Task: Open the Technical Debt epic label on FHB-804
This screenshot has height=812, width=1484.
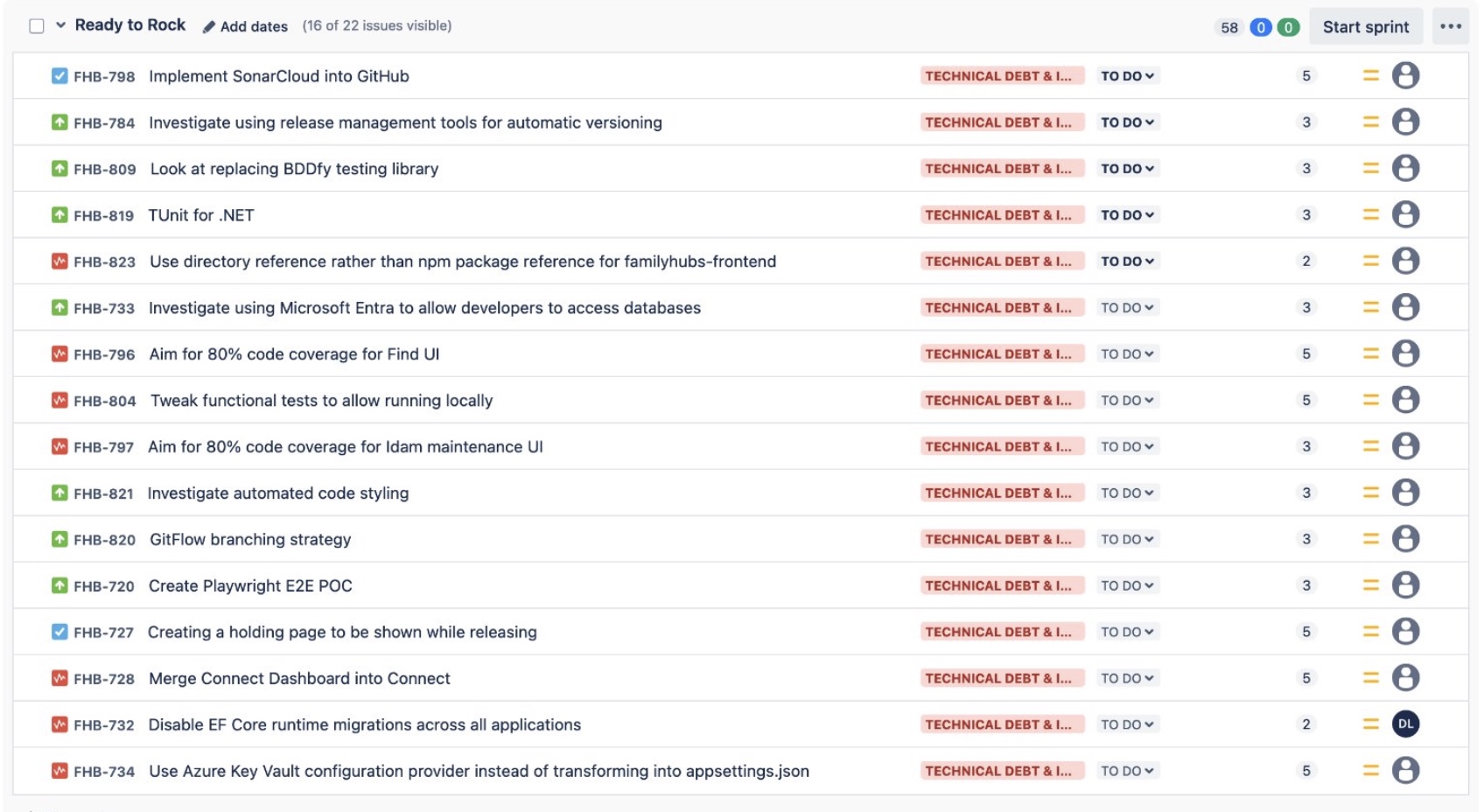Action: coord(1002,401)
